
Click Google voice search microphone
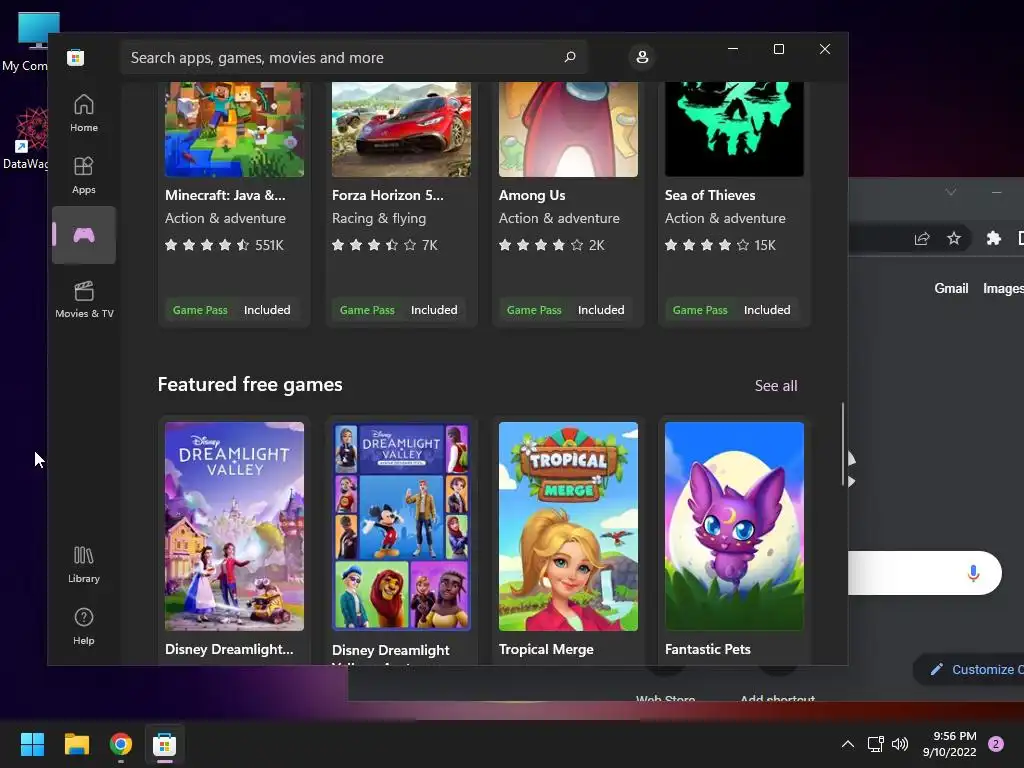(x=973, y=573)
